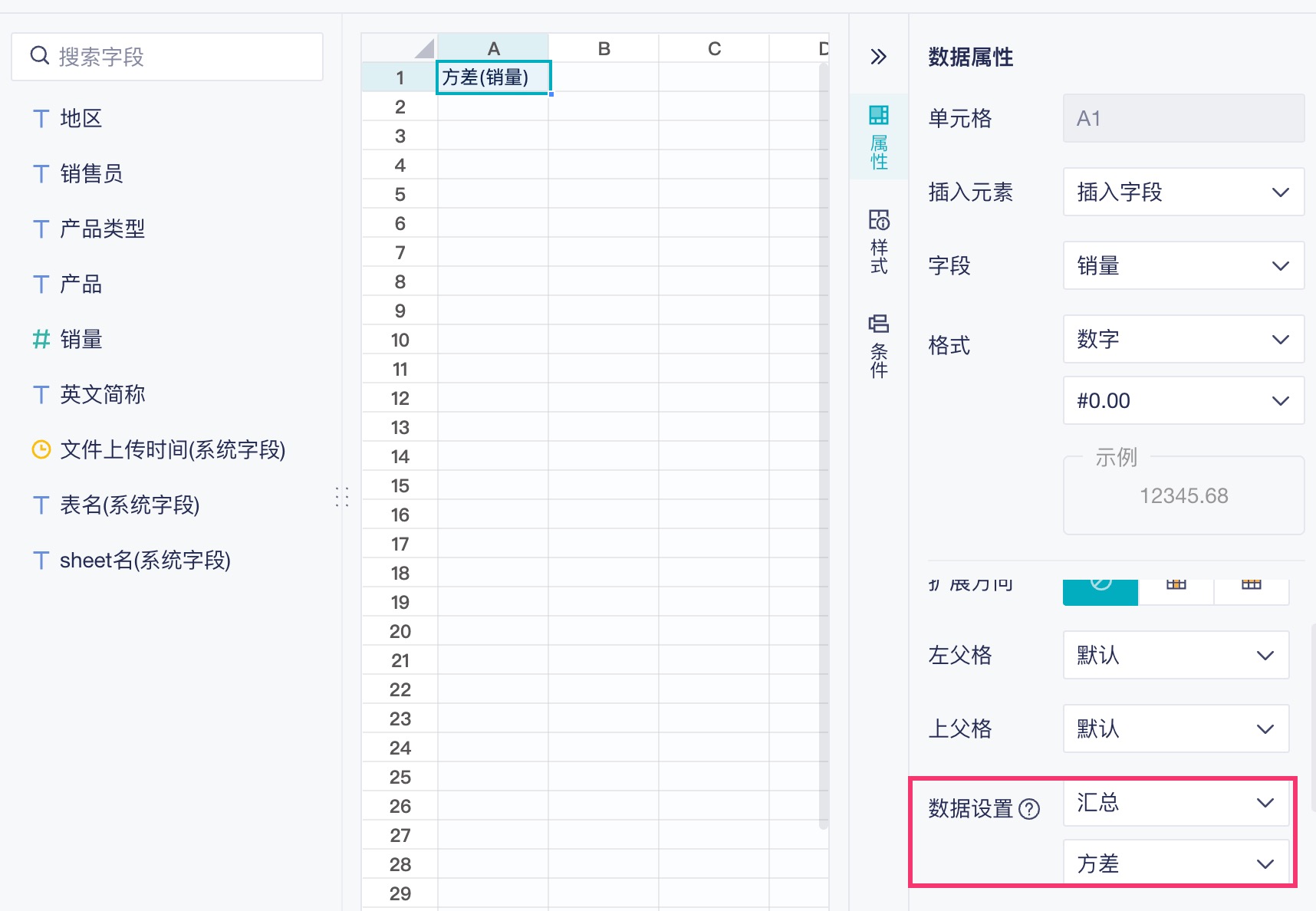1316x911 pixels.
Task: Open the 方差 aggregation dropdown
Action: point(1176,863)
